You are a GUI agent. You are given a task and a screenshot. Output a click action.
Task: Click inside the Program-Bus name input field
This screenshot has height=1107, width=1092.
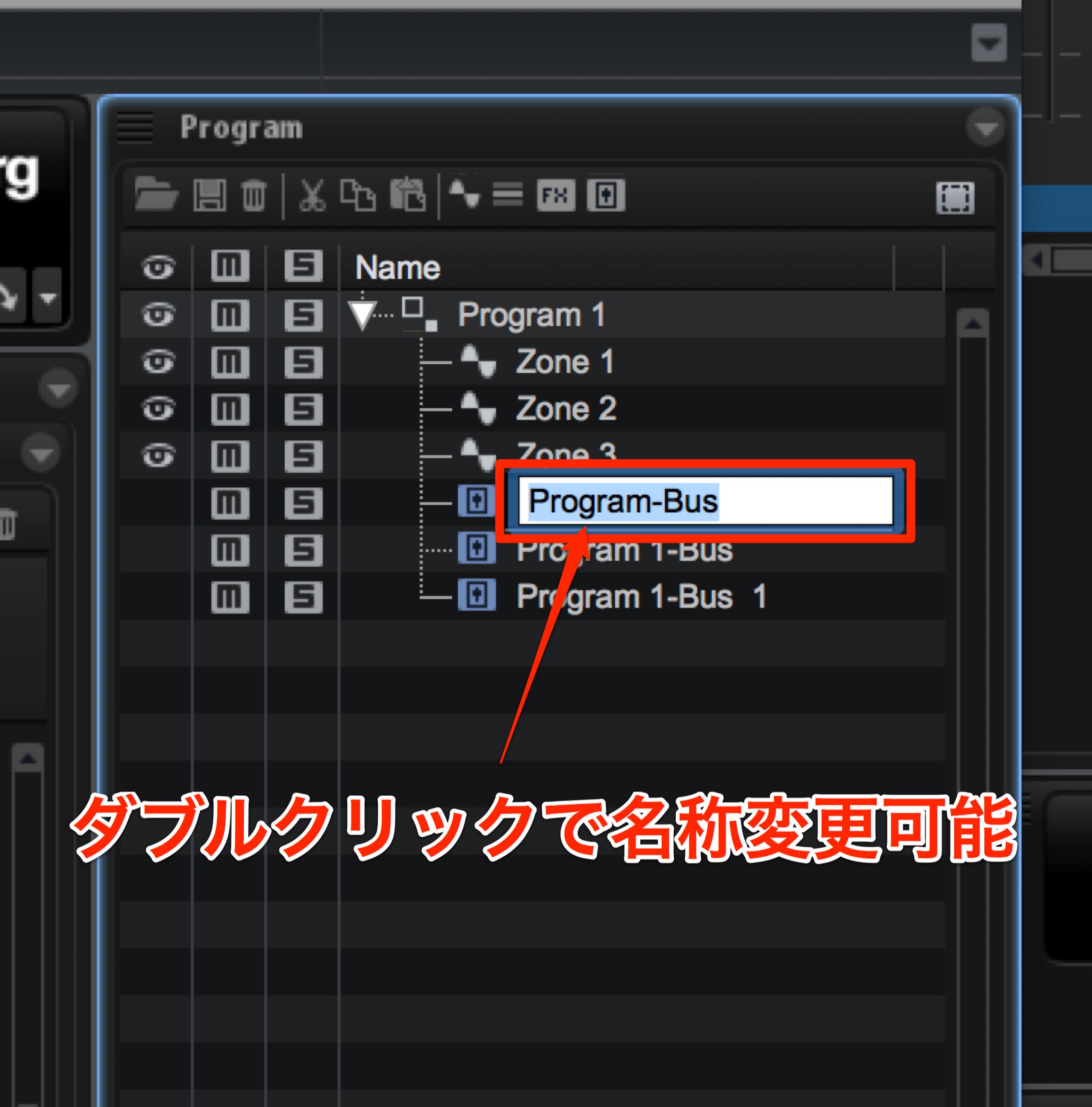pos(705,501)
